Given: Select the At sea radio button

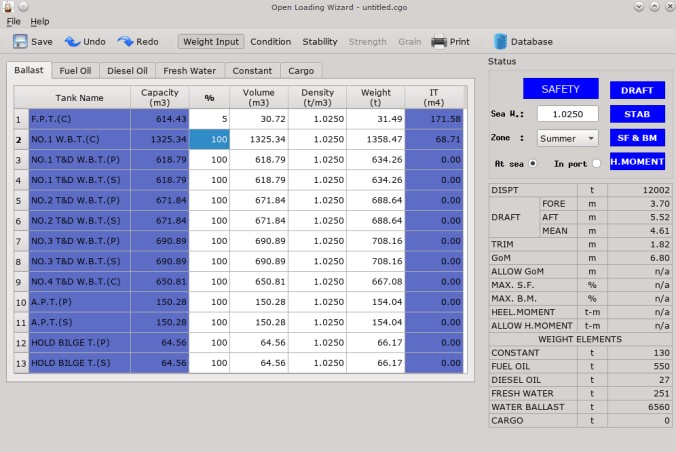Looking at the screenshot, I should click(x=533, y=163).
